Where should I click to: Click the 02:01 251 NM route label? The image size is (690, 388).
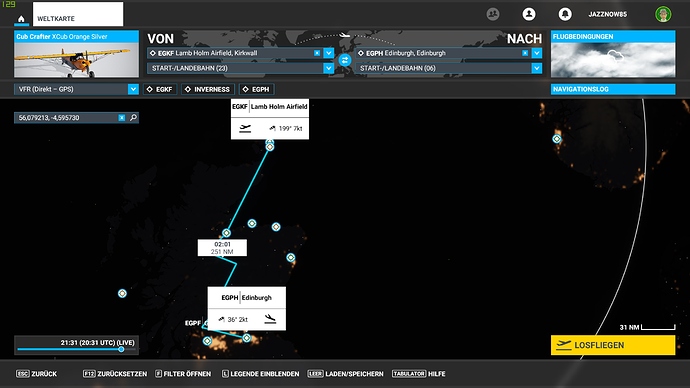pyautogui.click(x=222, y=248)
